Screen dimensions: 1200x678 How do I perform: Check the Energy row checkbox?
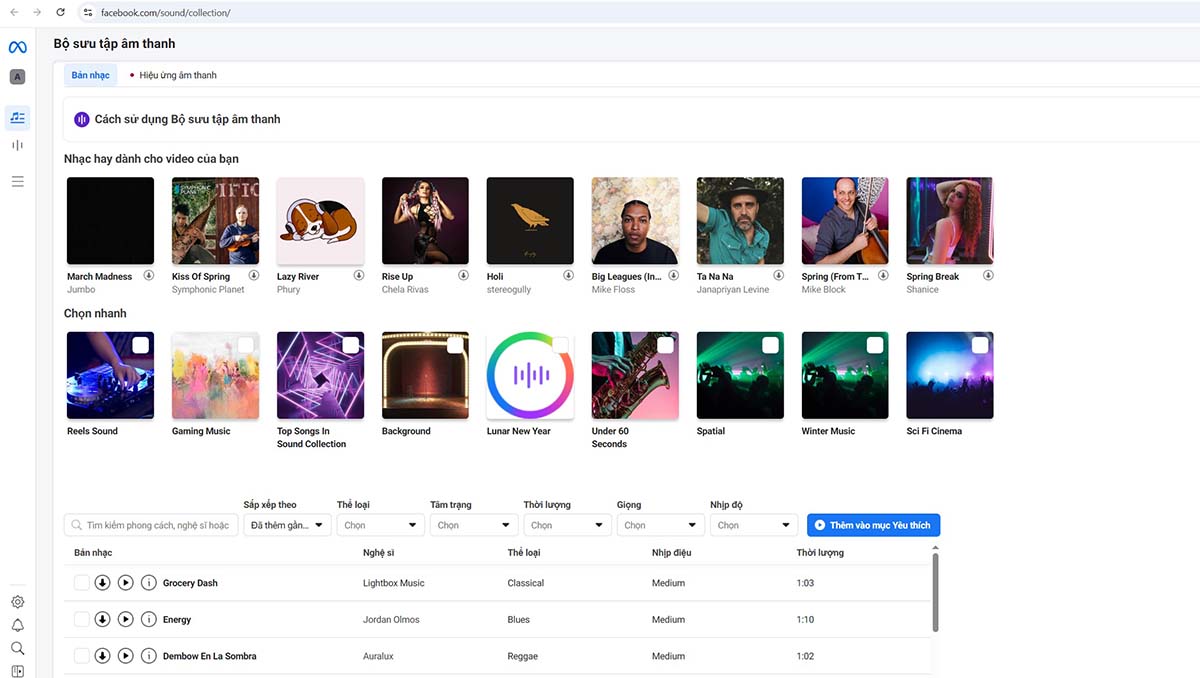click(x=81, y=619)
